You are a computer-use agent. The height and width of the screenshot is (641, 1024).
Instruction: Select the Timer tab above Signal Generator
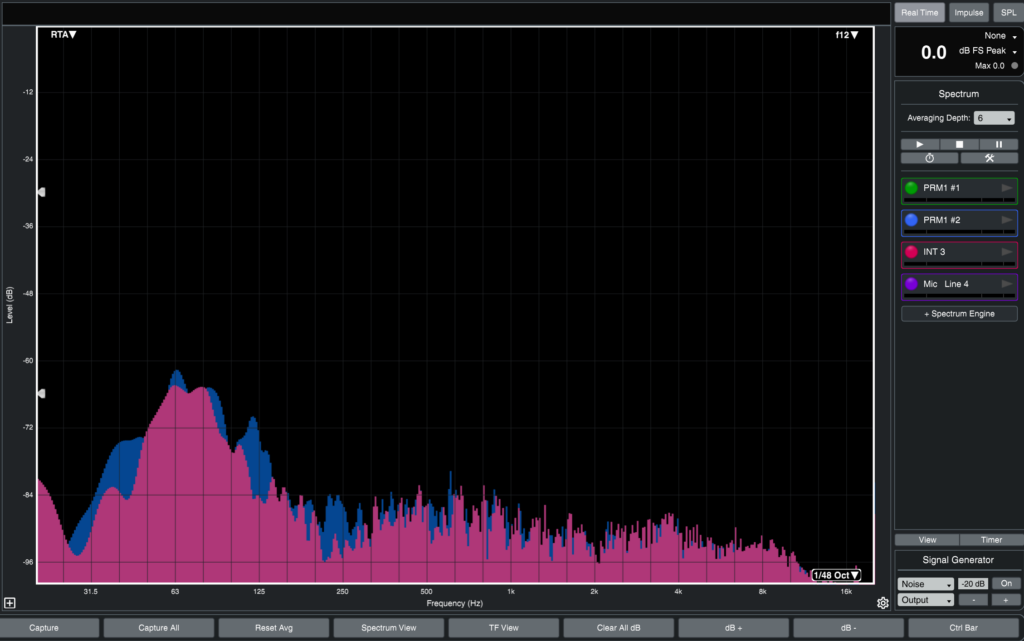click(x=991, y=540)
